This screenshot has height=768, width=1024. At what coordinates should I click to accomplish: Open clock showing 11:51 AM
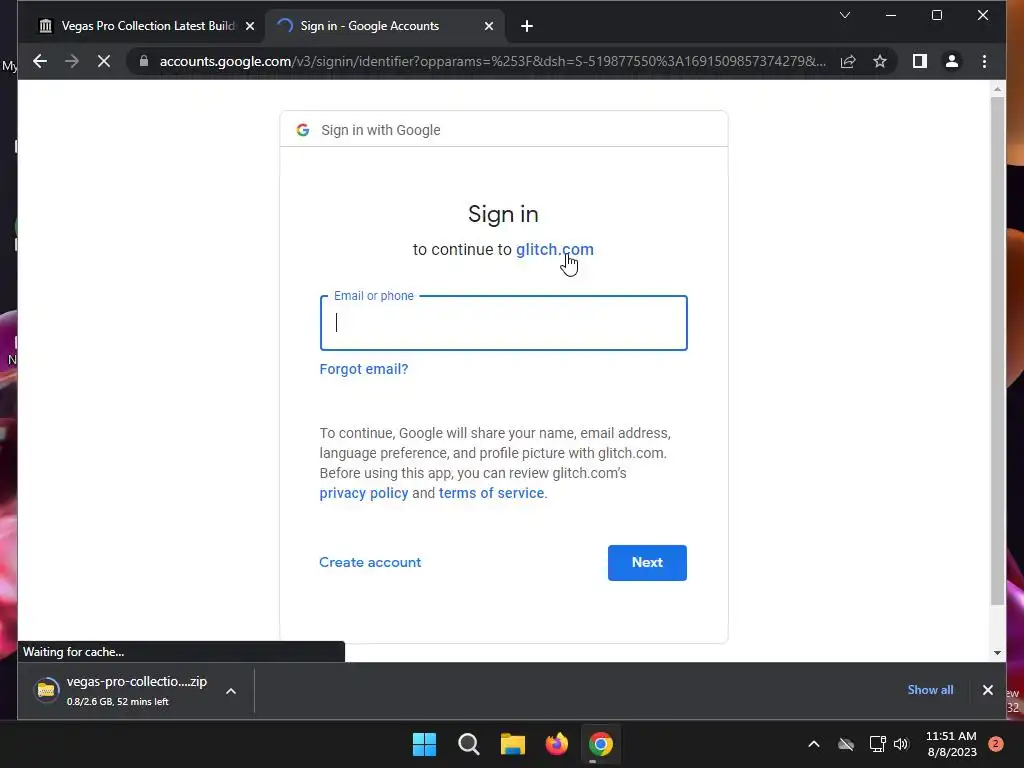point(952,744)
